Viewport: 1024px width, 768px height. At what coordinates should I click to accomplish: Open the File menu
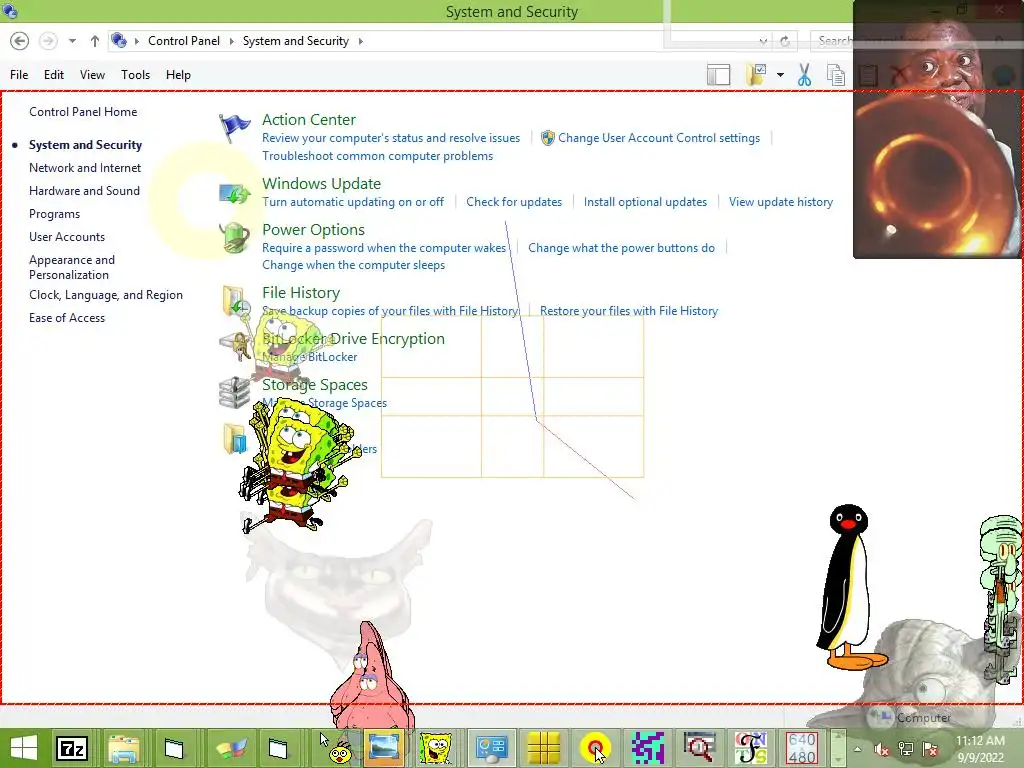19,75
